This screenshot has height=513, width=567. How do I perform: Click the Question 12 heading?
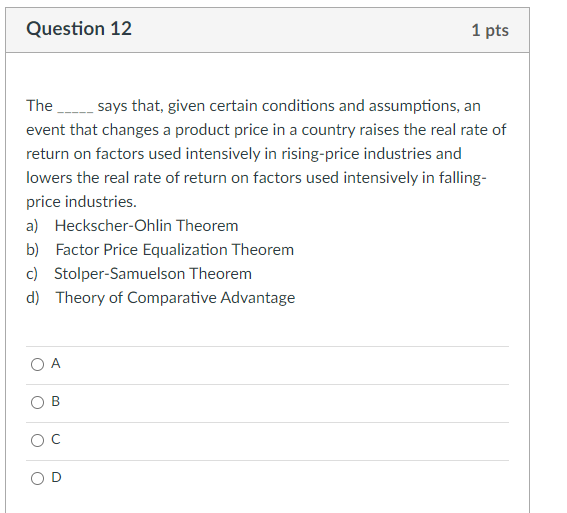(79, 29)
